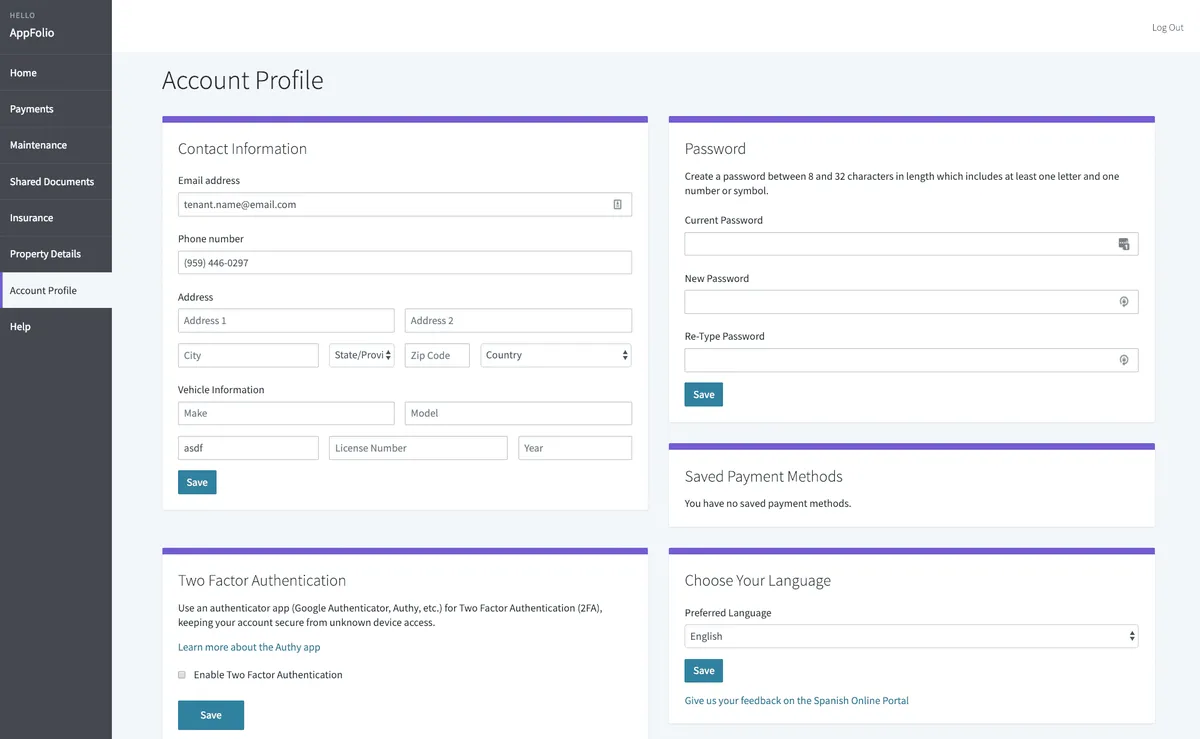
Task: Go to Payments in the sidebar
Action: click(32, 109)
